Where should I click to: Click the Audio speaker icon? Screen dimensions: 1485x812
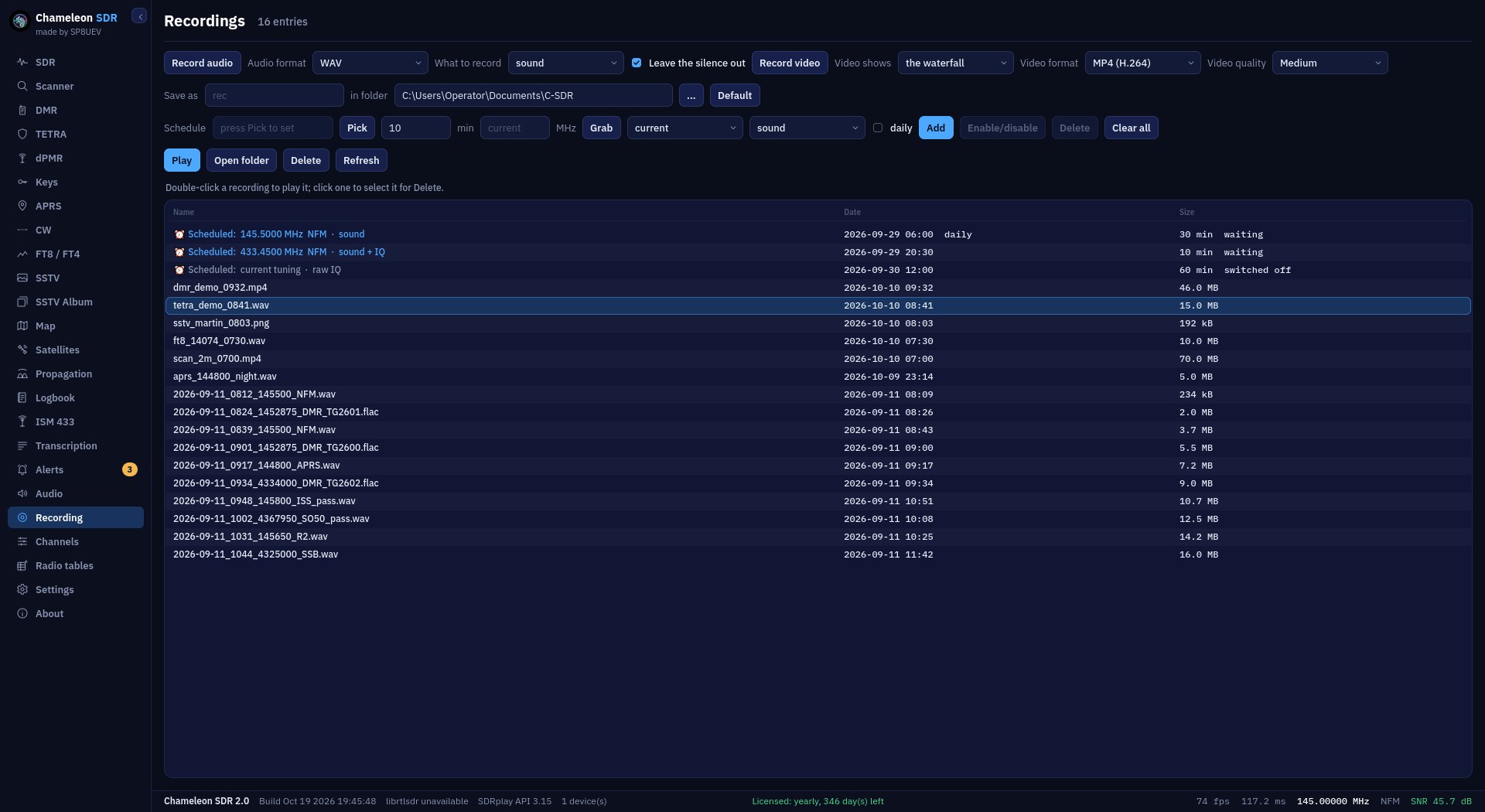(22, 494)
